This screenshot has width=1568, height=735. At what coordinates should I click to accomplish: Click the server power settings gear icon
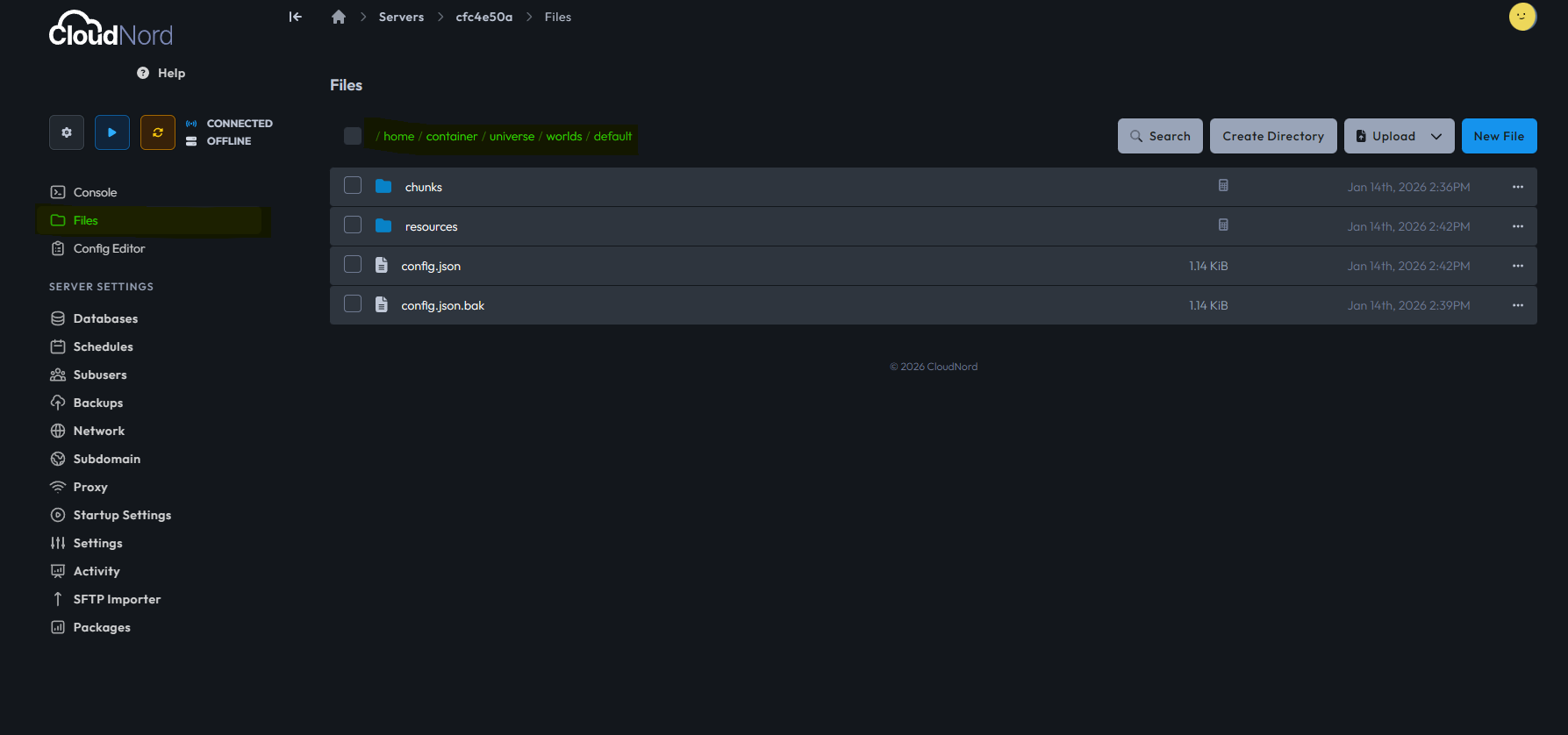[67, 132]
